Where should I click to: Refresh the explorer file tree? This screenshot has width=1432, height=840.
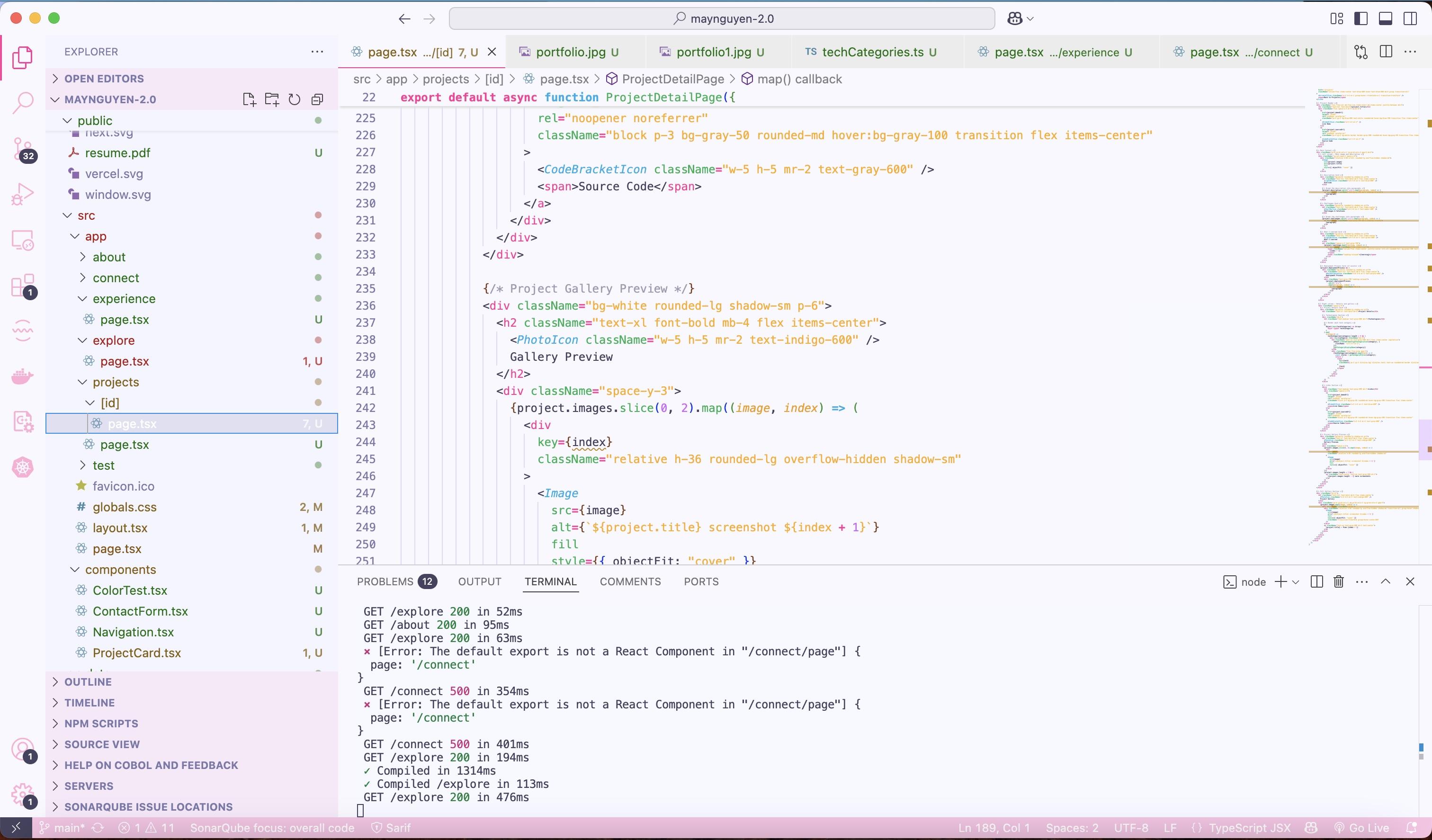[295, 99]
